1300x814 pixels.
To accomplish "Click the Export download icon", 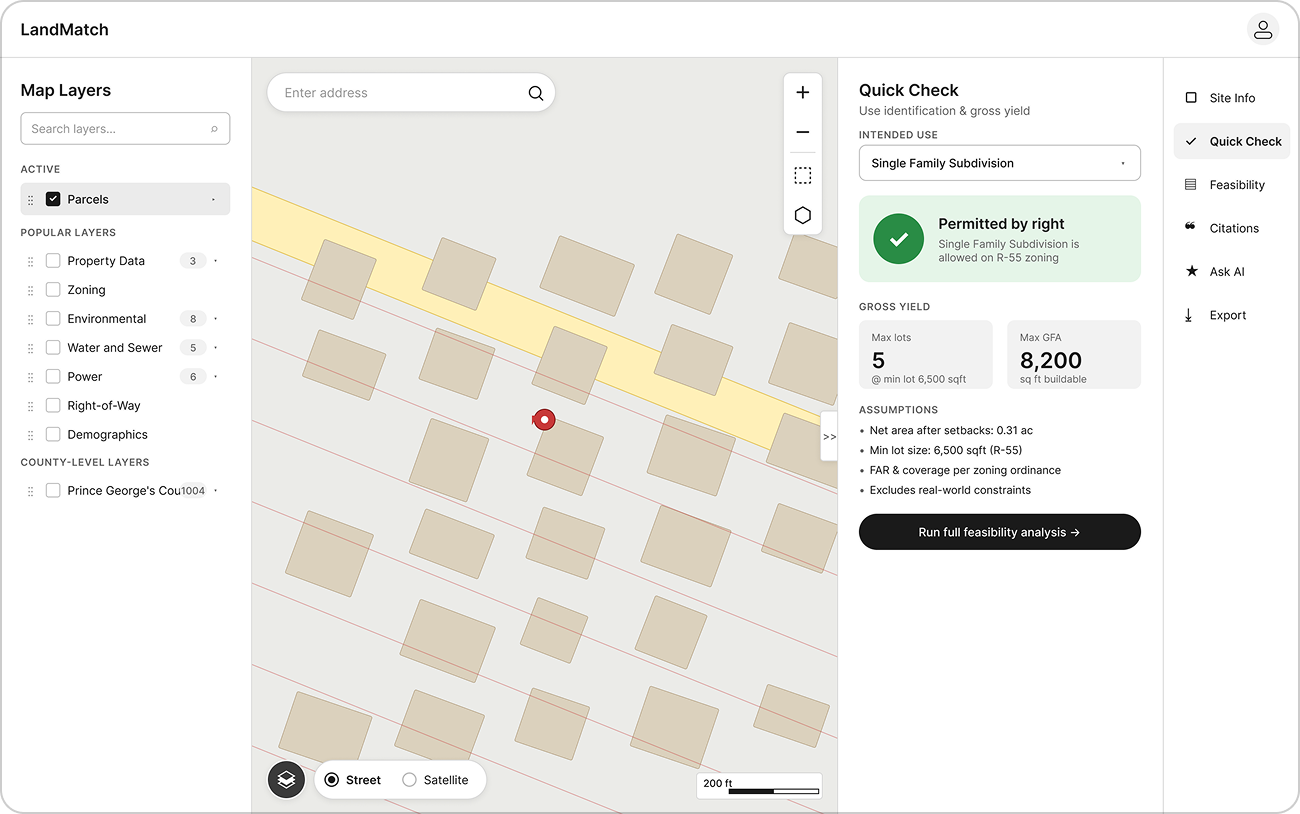I will 1189,315.
